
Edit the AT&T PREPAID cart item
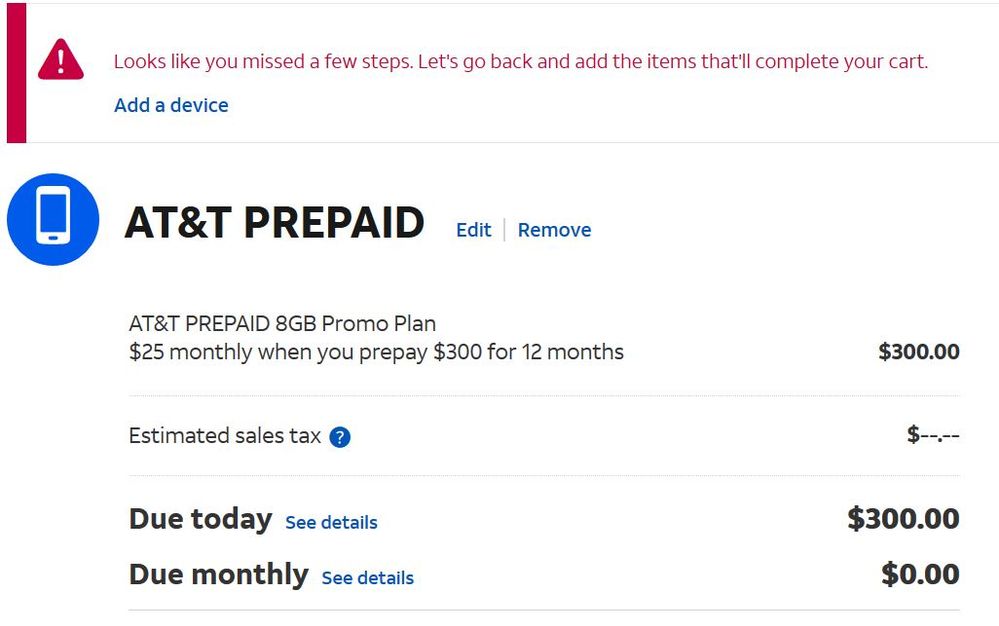[x=473, y=230]
